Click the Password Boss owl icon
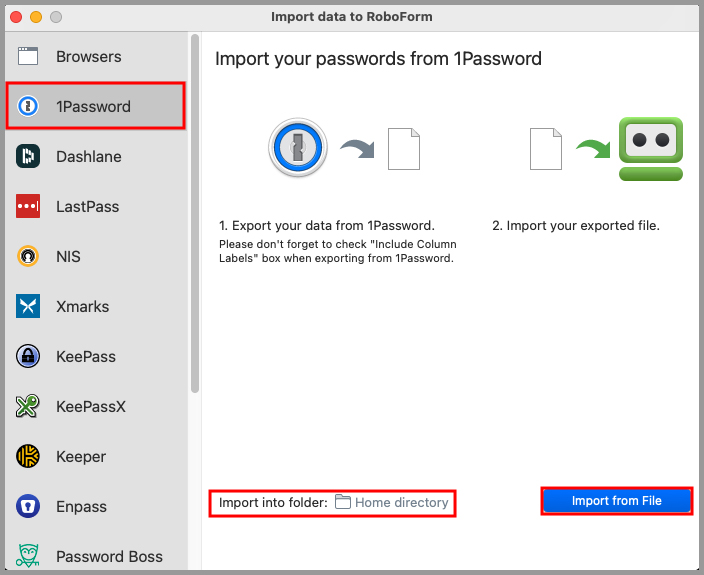Viewport: 704px width, 575px height. (x=28, y=555)
